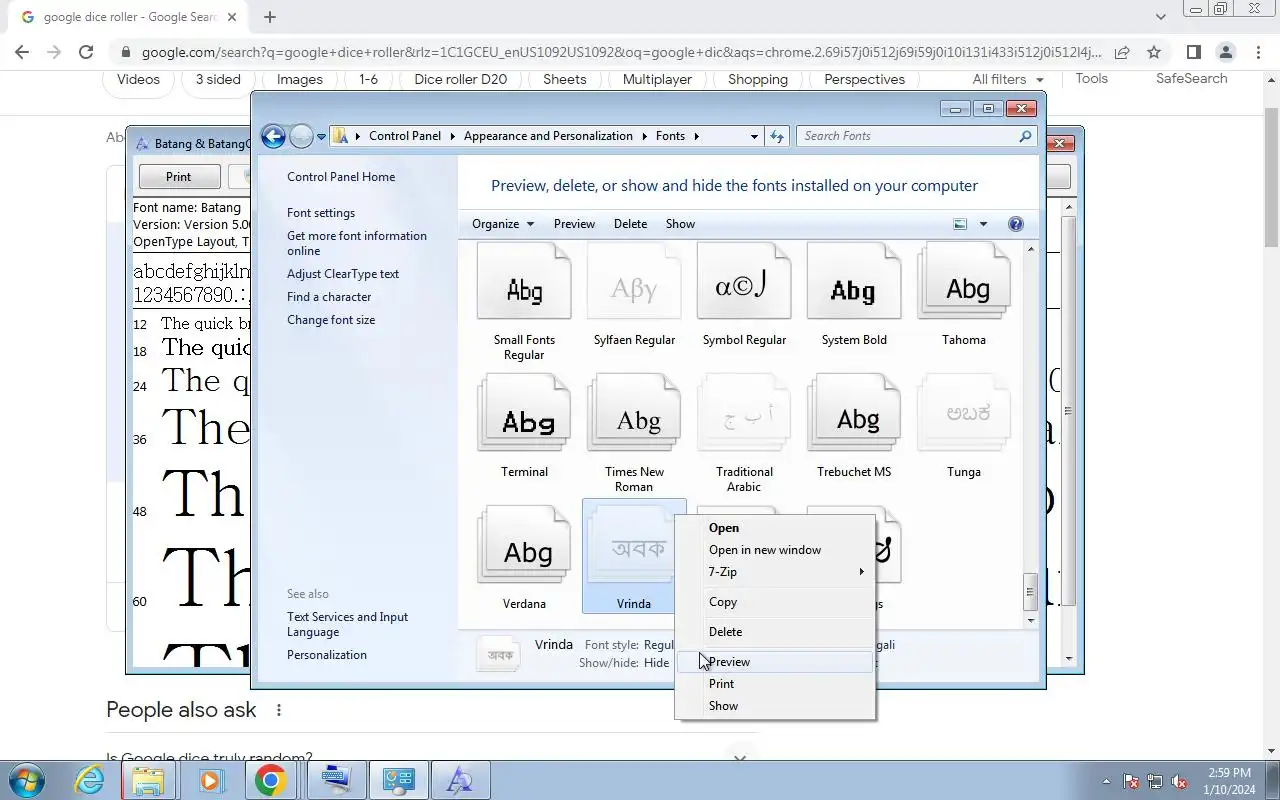Click Show in the Fonts toolbar
Viewport: 1280px width, 800px height.
(x=680, y=224)
